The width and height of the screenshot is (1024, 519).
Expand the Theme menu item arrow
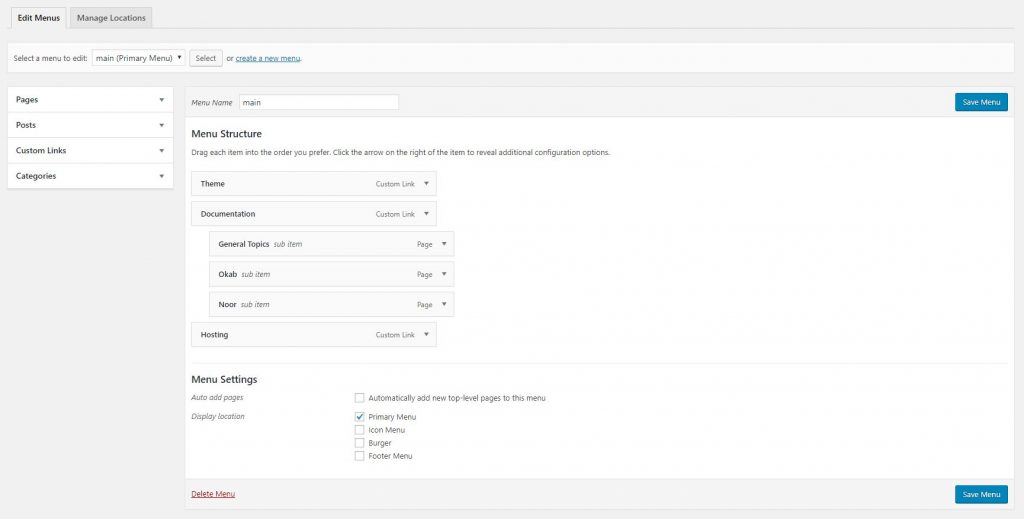point(426,184)
